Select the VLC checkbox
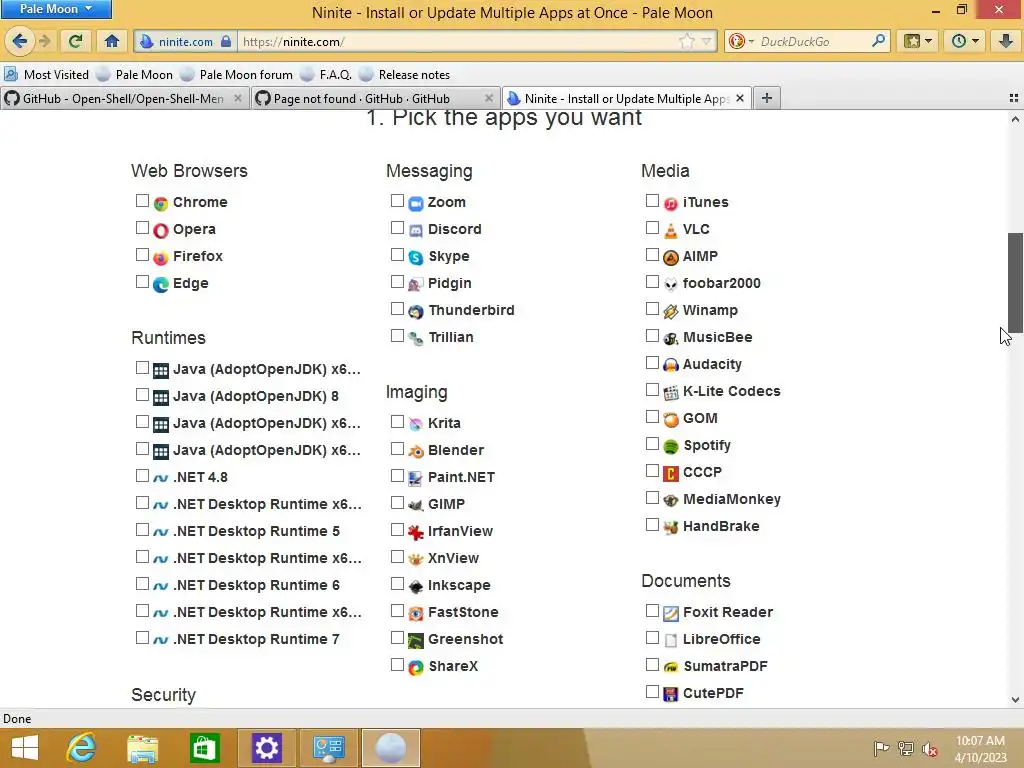Screen dimensions: 1024x768 point(652,227)
